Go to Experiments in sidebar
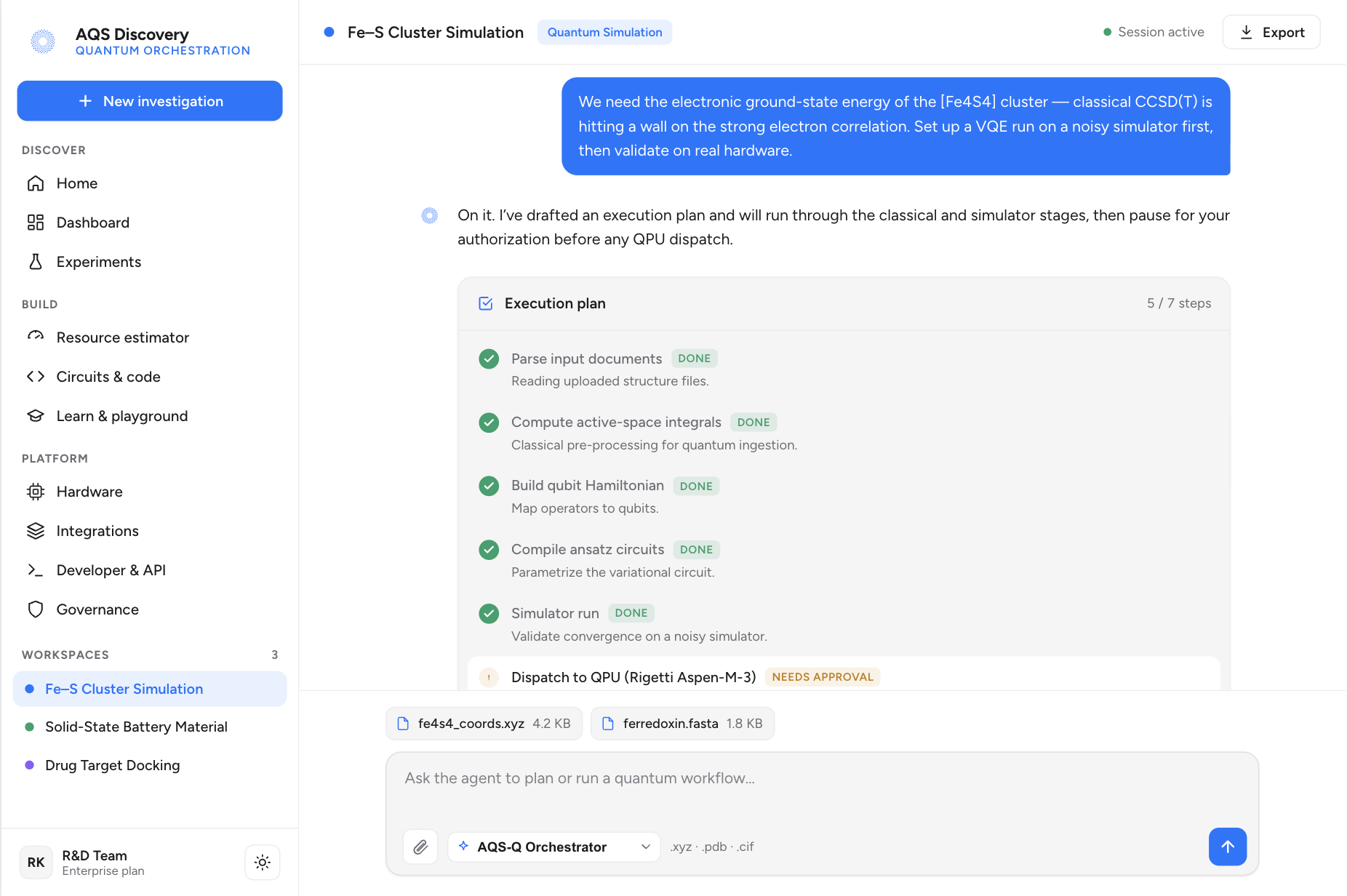The height and width of the screenshot is (896, 1347). [150, 262]
